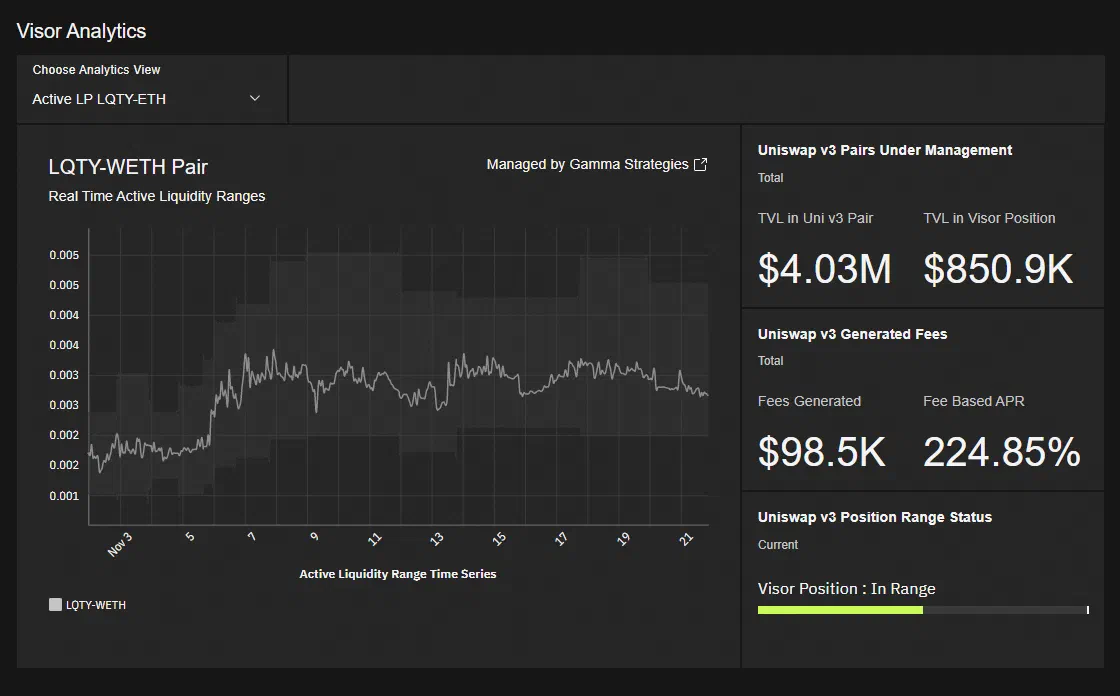Click the $98.5K fees generated value
The image size is (1120, 696).
pyautogui.click(x=821, y=452)
